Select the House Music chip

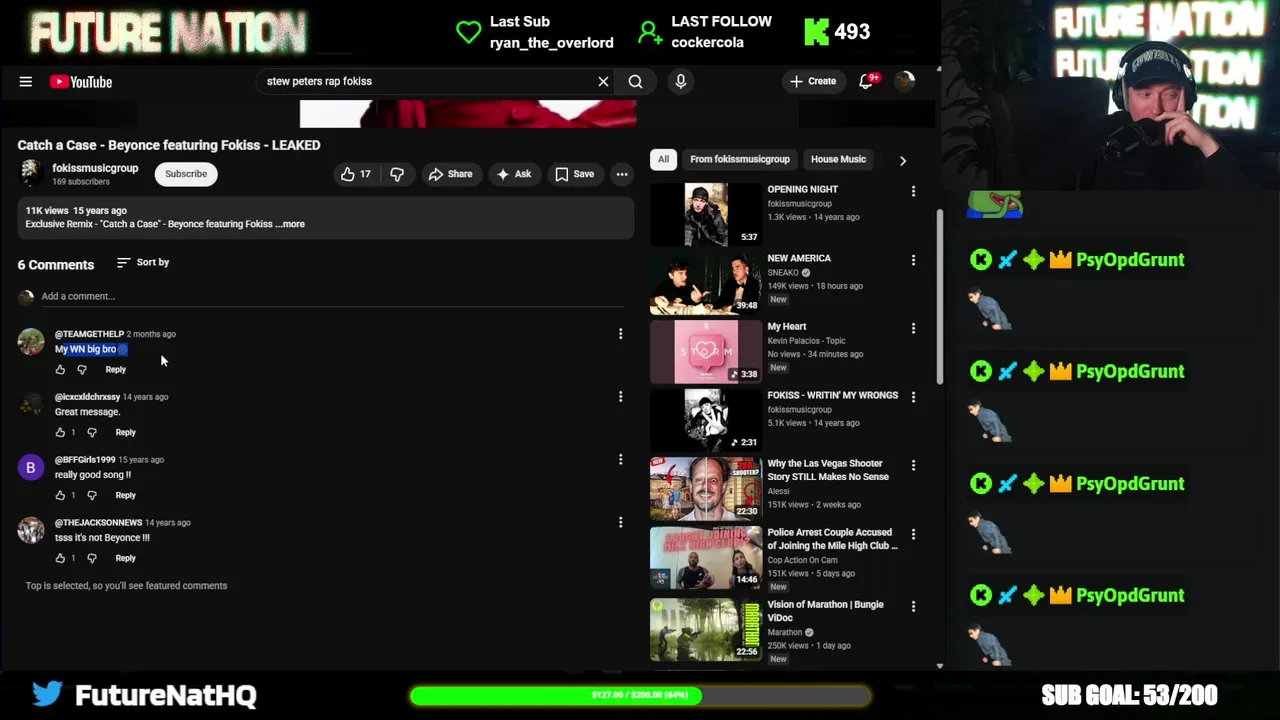point(838,160)
